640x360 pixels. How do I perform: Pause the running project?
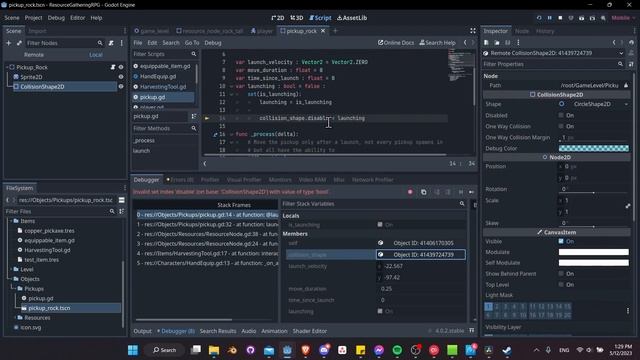tap(550, 18)
